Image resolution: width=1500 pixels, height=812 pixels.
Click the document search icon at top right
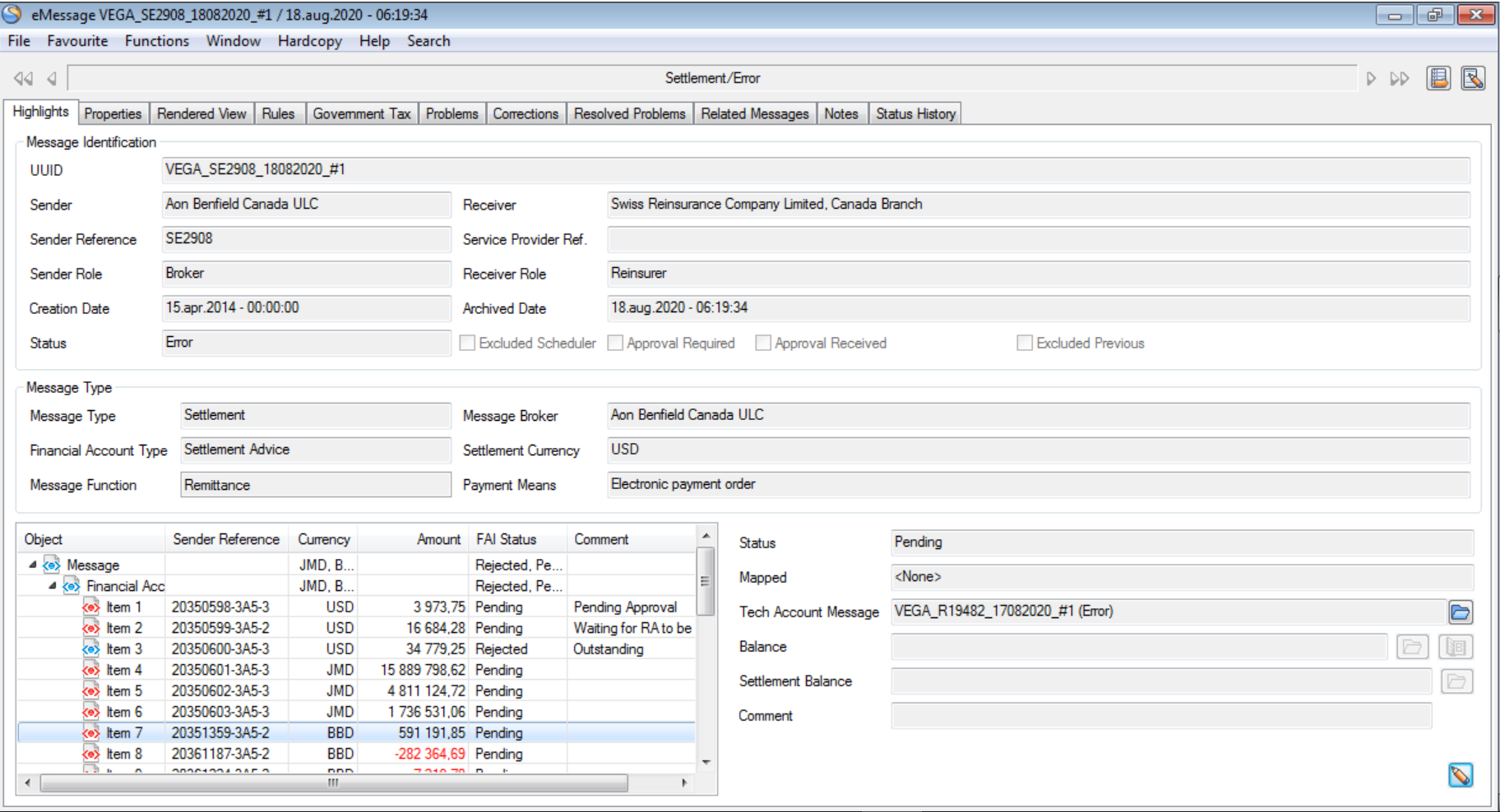(x=1473, y=78)
